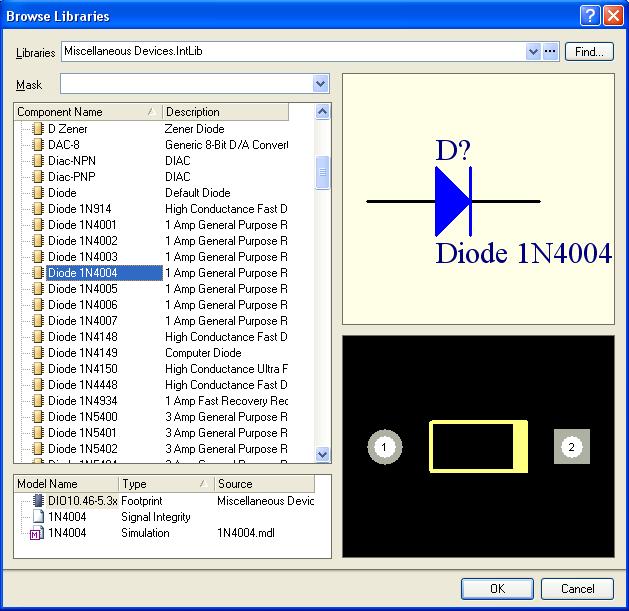The width and height of the screenshot is (629, 611).
Task: Sort by Description column header
Action: click(225, 112)
